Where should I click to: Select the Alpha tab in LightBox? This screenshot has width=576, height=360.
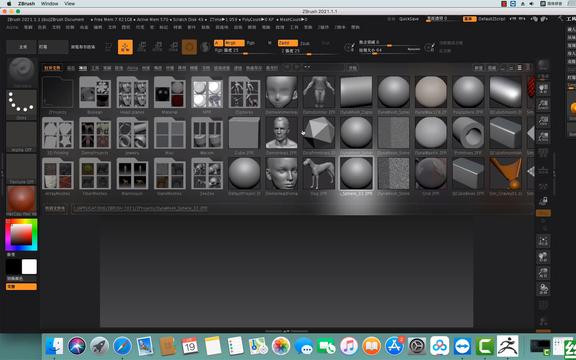tap(132, 68)
